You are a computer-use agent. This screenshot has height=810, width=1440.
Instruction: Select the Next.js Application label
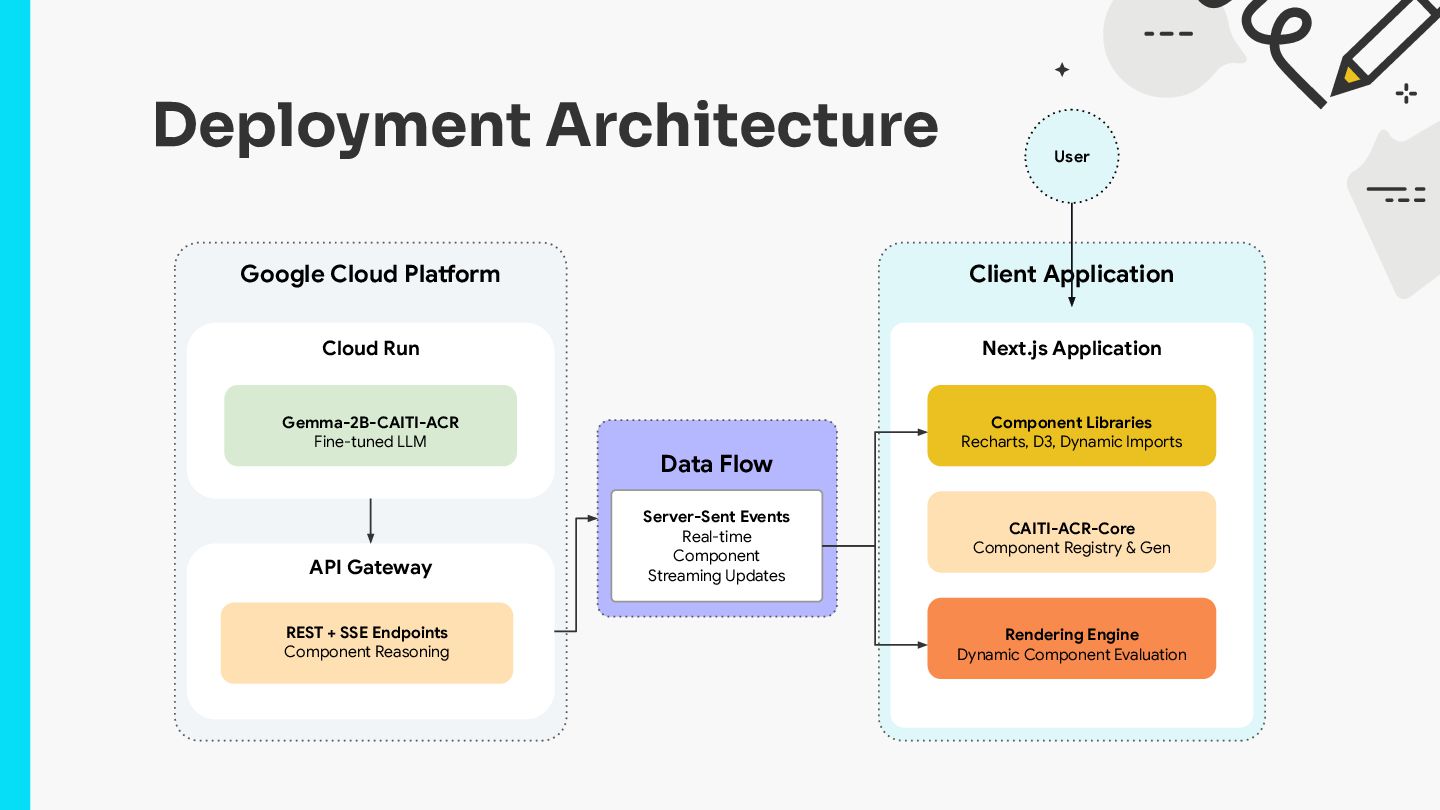pos(1071,348)
